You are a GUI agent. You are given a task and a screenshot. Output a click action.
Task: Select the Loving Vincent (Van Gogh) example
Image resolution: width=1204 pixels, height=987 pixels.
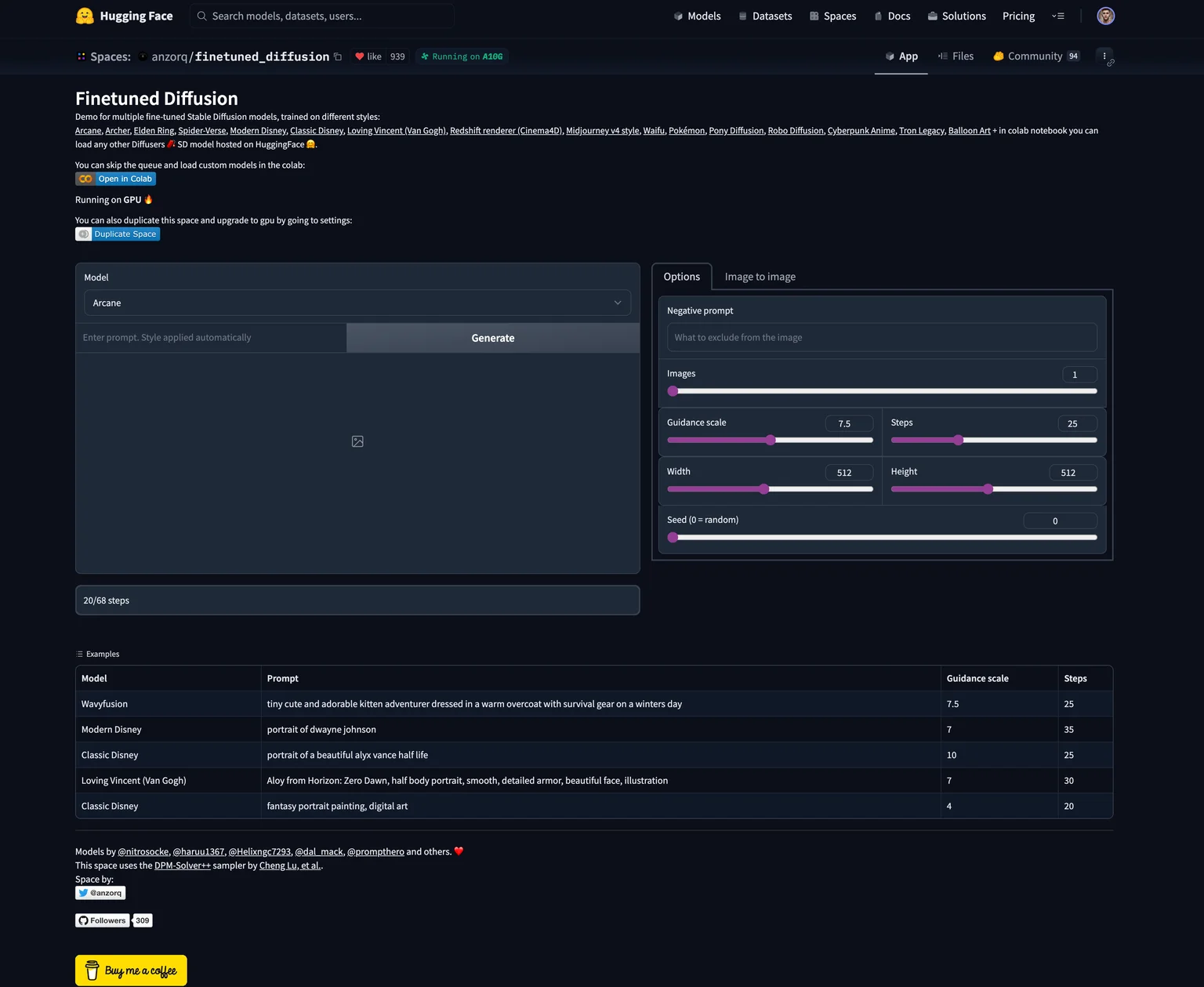(594, 780)
